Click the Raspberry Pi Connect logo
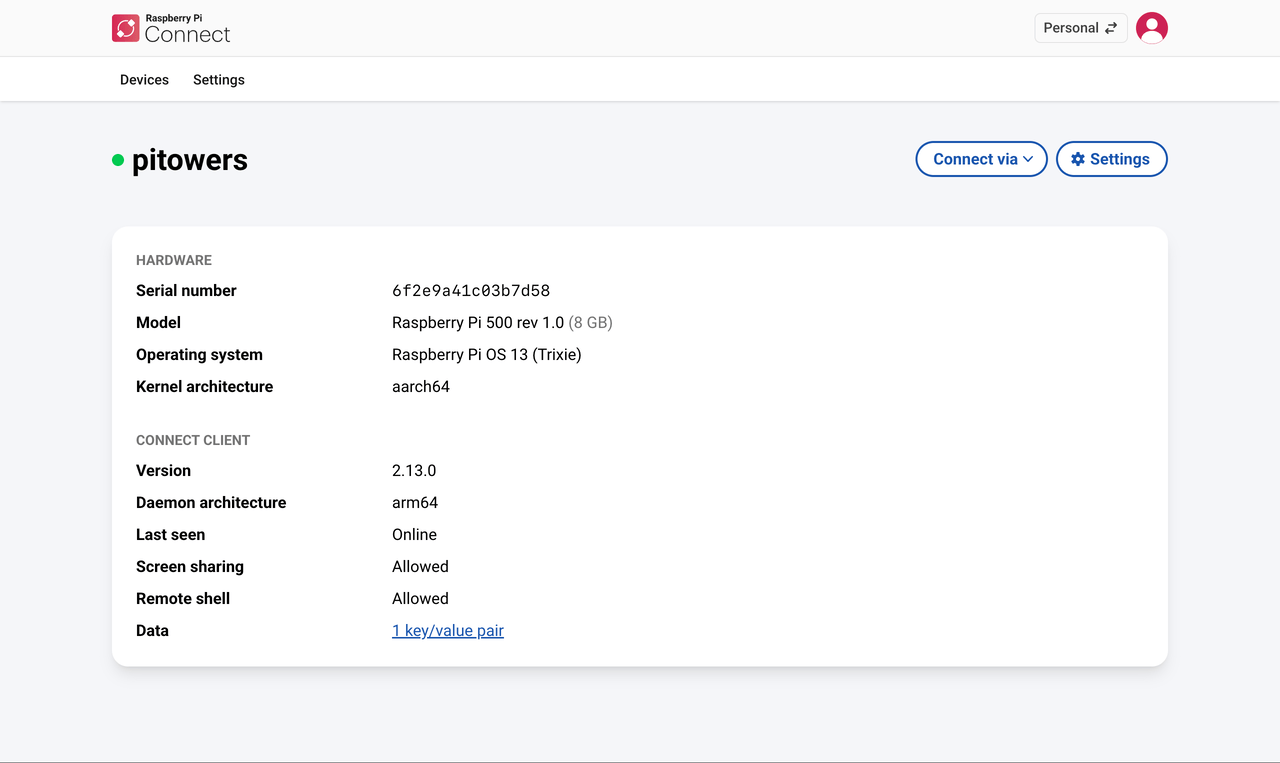Viewport: 1280px width, 763px height. 171,28
